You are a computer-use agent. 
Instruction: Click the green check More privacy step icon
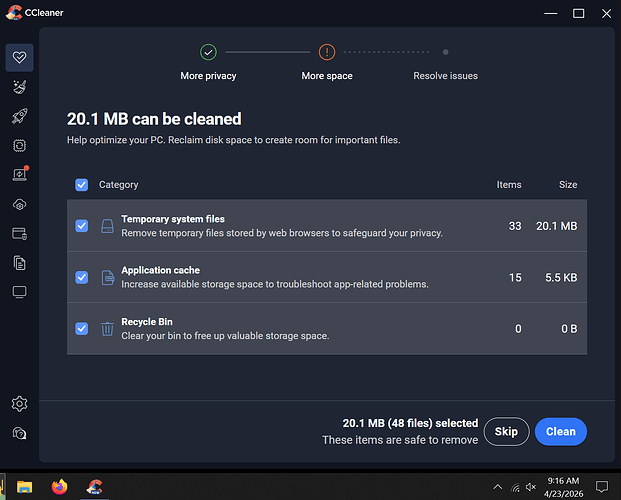208,52
